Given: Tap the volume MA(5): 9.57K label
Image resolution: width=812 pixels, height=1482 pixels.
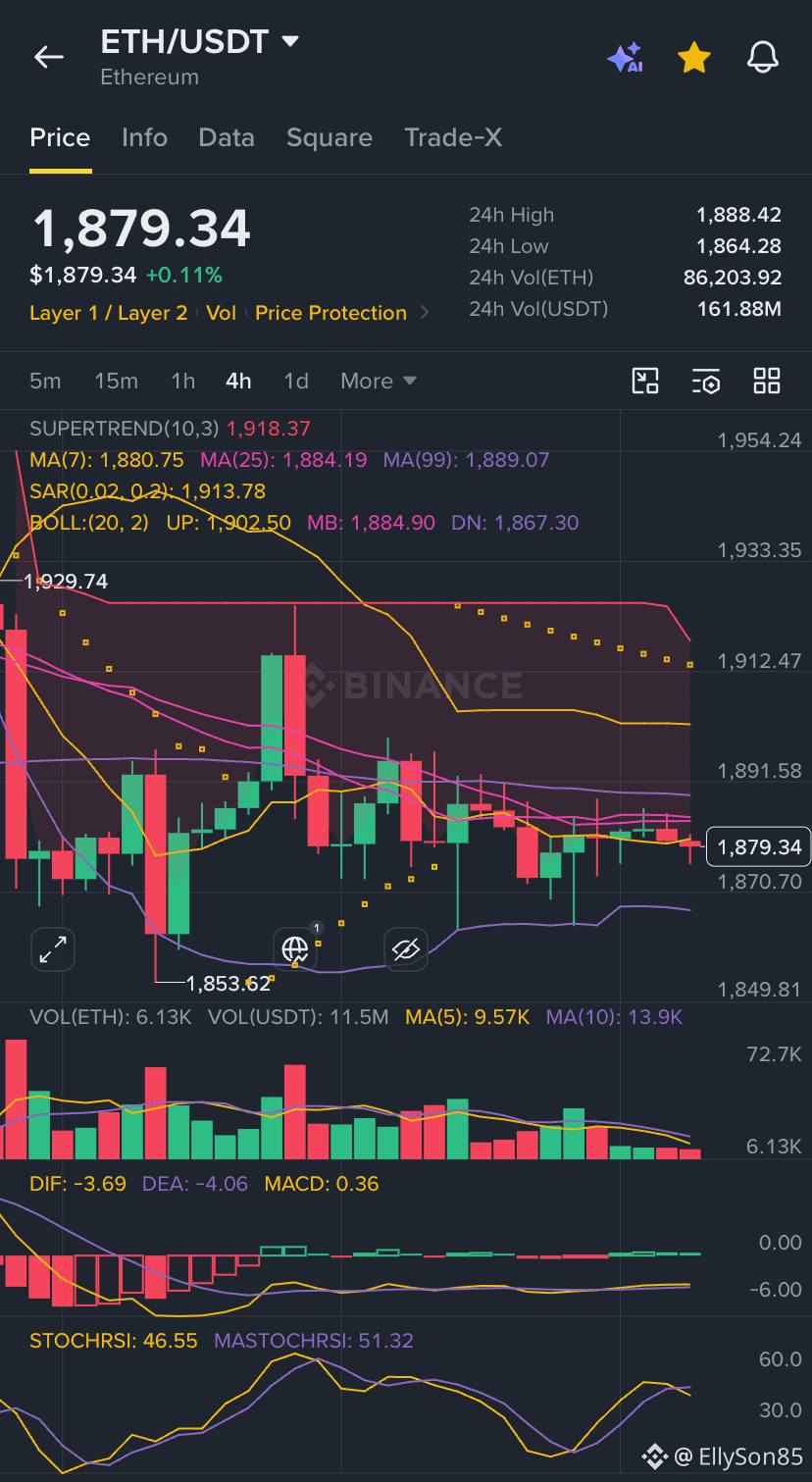Looking at the screenshot, I should [x=468, y=1017].
